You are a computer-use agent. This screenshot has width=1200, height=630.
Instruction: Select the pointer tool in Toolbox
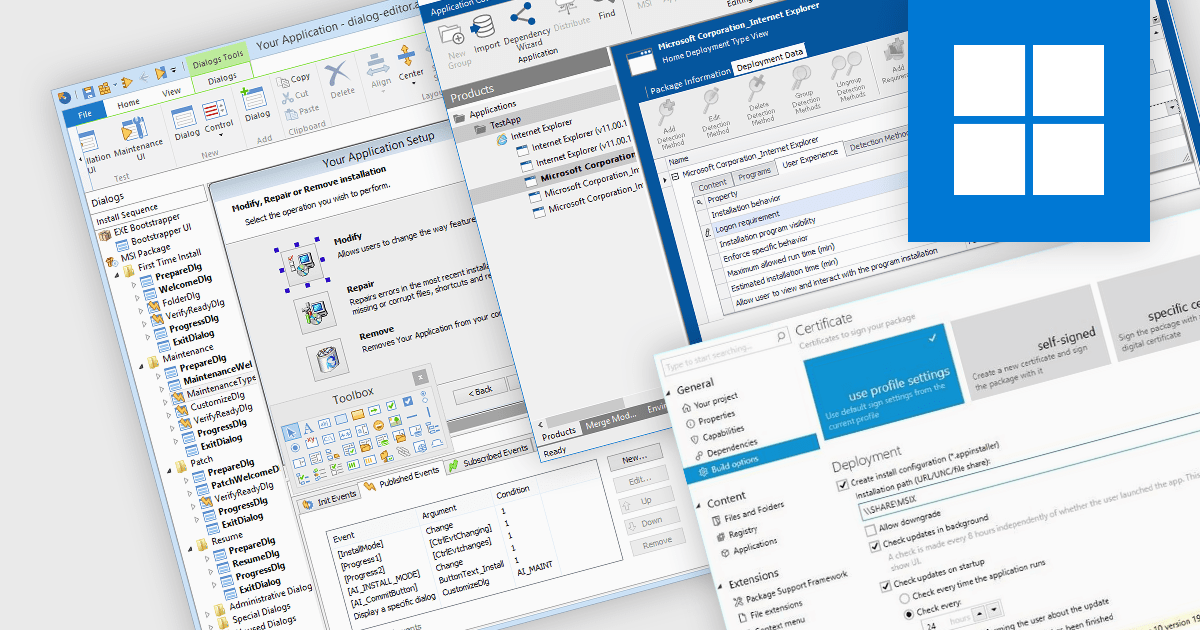pyautogui.click(x=291, y=432)
